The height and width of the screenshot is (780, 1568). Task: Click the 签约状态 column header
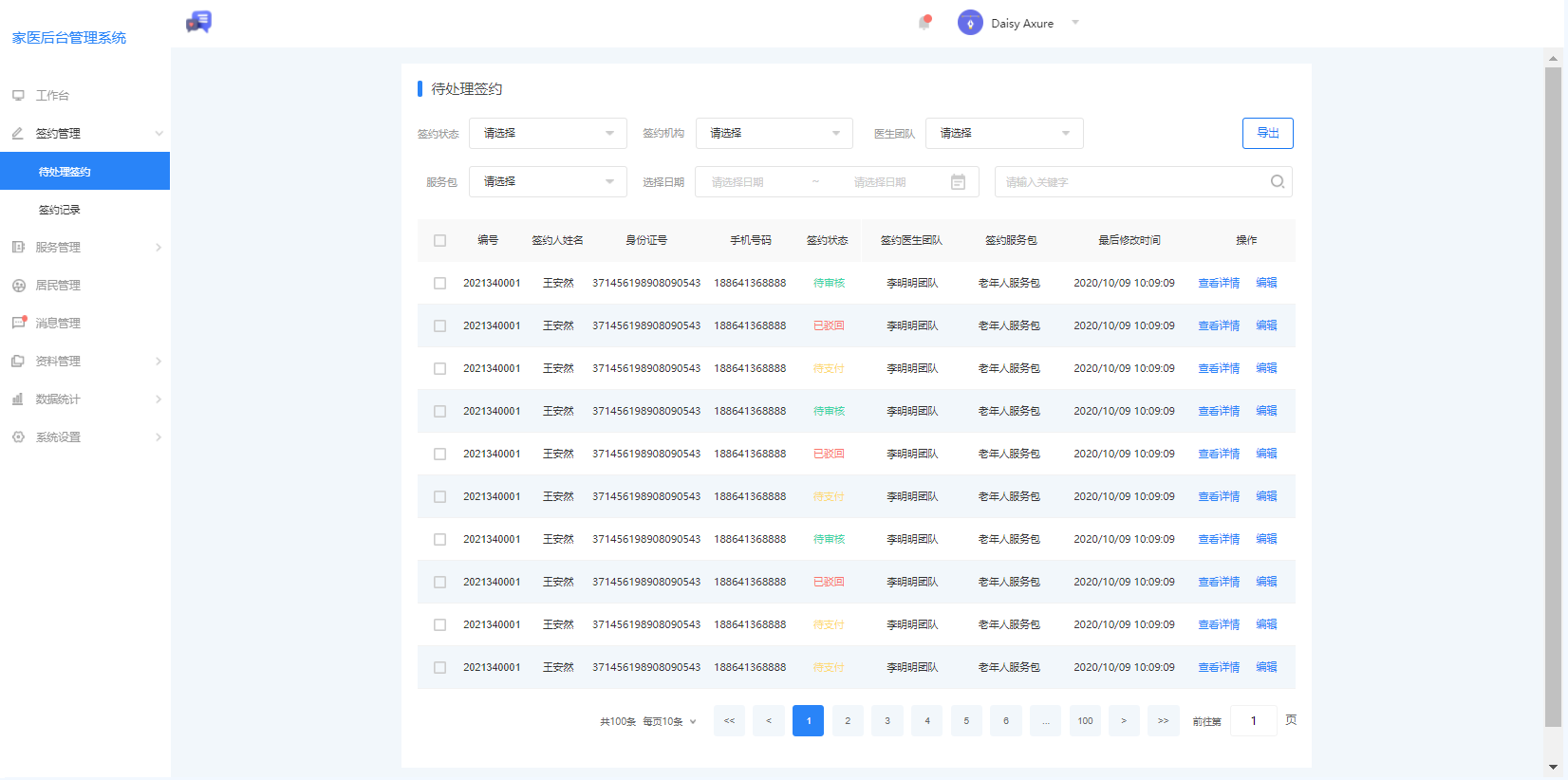(x=828, y=240)
